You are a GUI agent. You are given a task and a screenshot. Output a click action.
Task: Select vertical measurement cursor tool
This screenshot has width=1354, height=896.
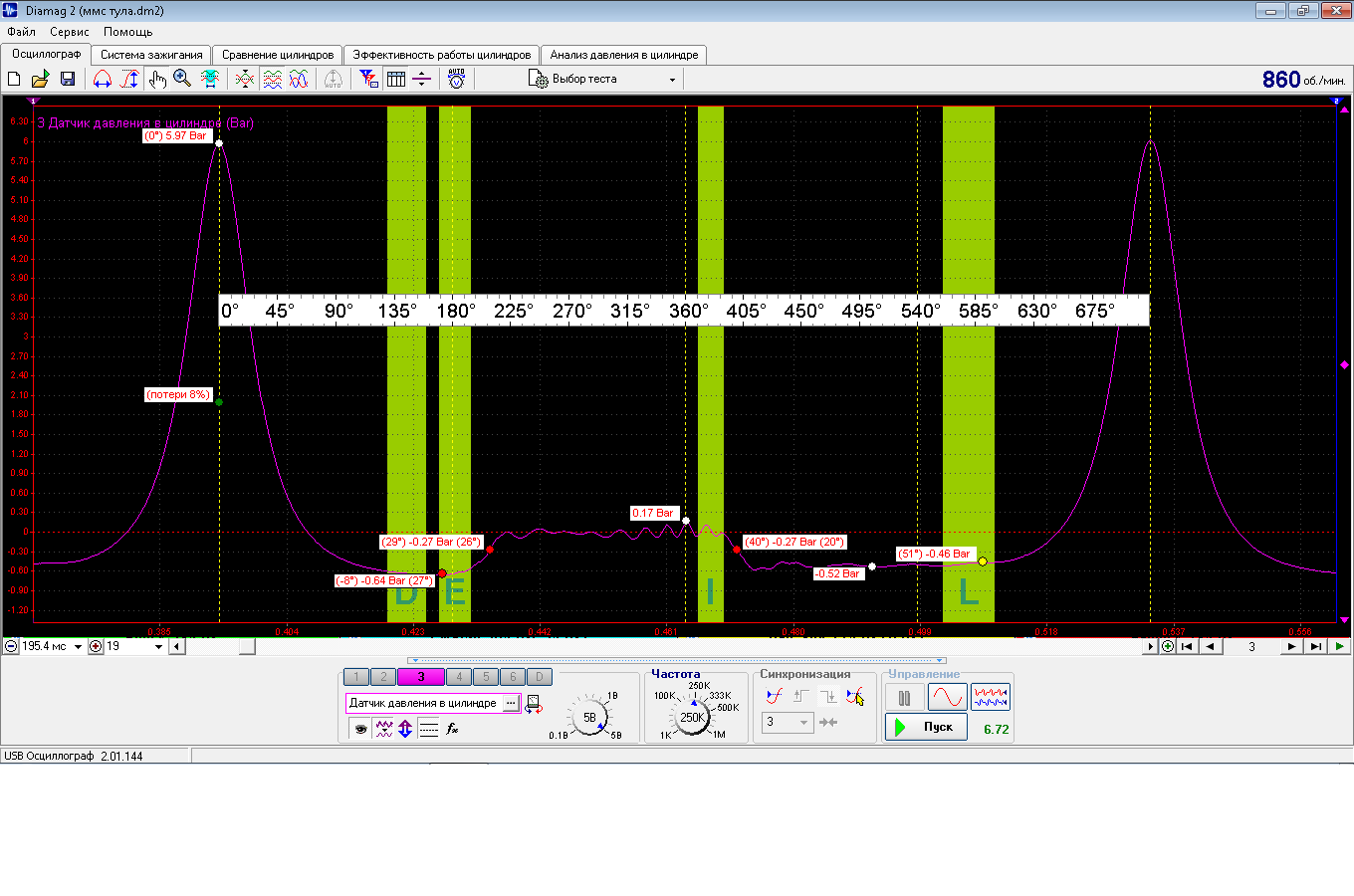coord(129,79)
